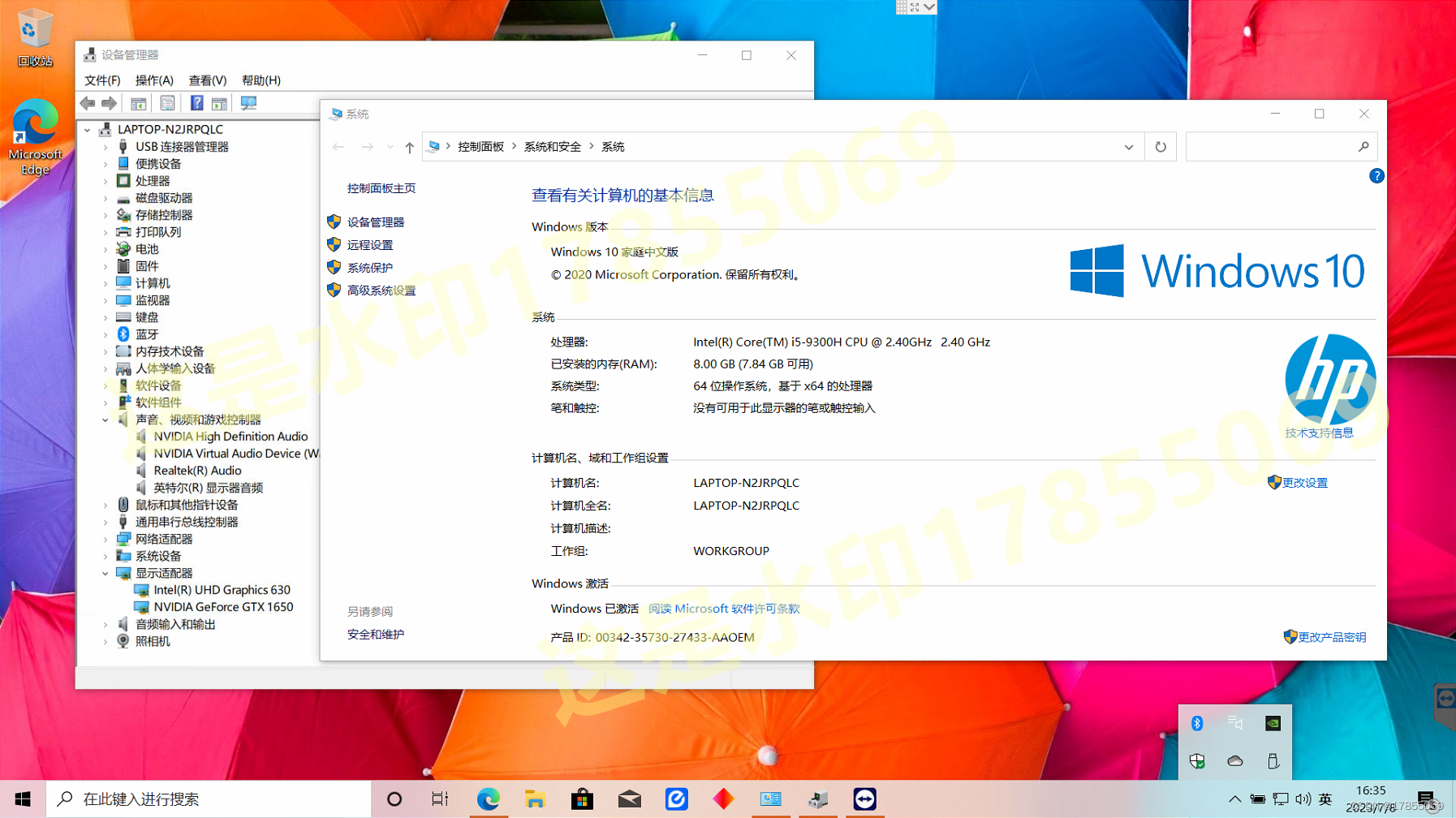Image resolution: width=1456 pixels, height=818 pixels.
Task: Open the 查看(V) menu
Action: pyautogui.click(x=208, y=80)
